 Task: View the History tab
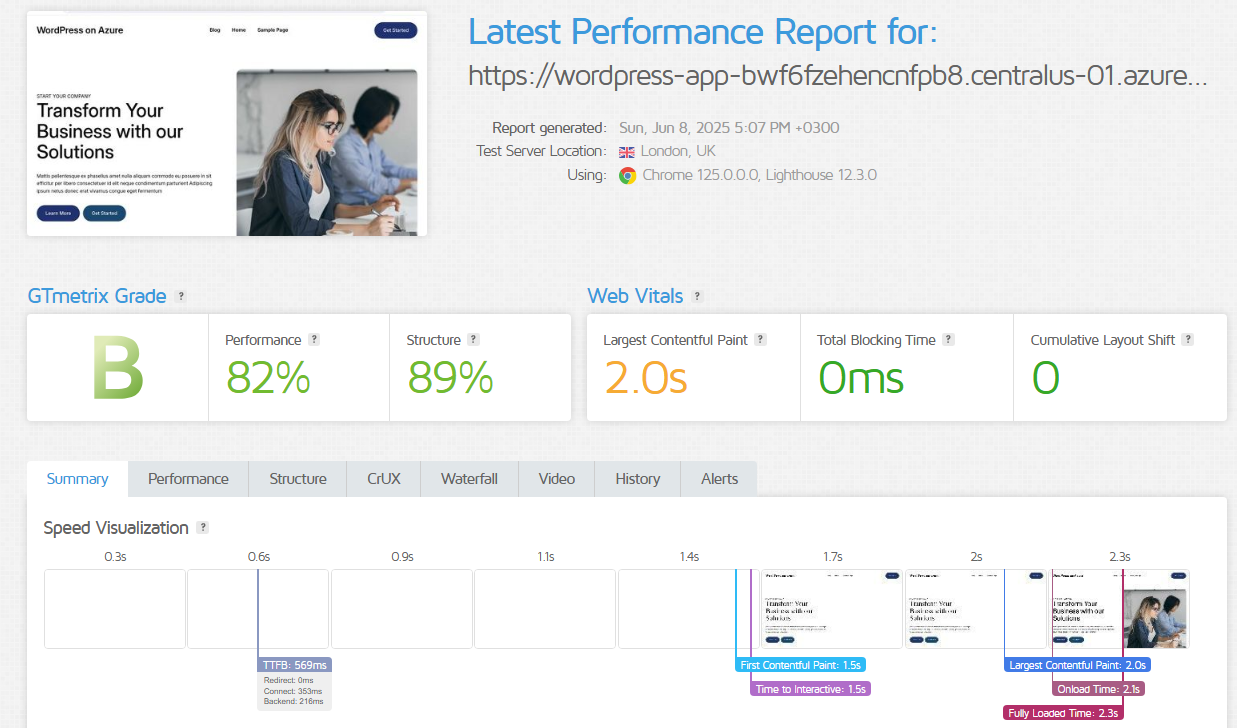click(638, 479)
